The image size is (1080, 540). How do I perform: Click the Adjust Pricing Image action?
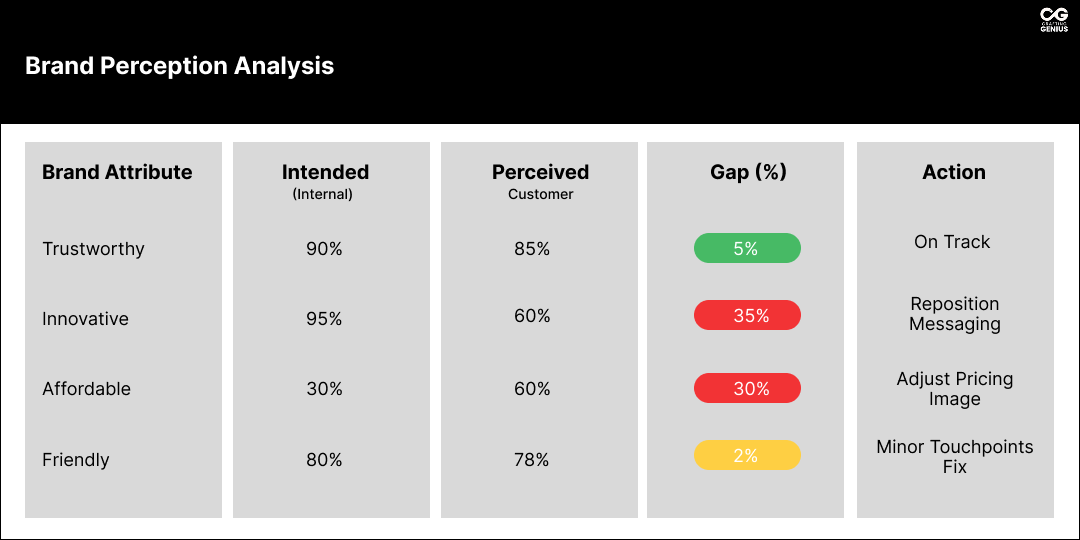[x=955, y=389]
